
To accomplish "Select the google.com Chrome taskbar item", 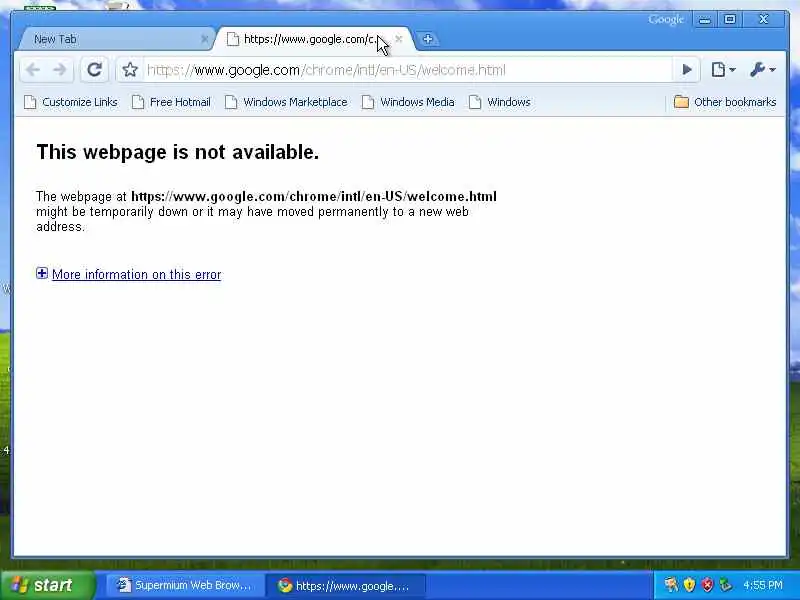I will point(345,586).
